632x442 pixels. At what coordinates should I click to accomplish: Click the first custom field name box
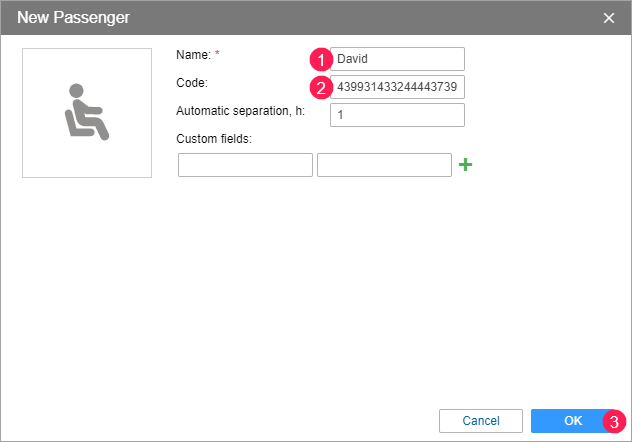point(245,165)
